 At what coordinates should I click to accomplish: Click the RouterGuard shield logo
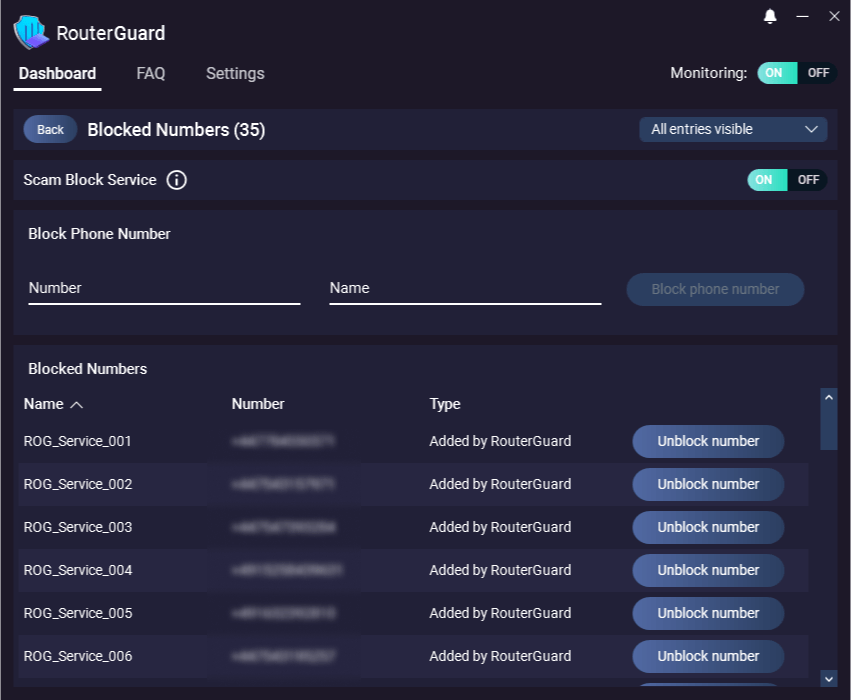[x=30, y=32]
